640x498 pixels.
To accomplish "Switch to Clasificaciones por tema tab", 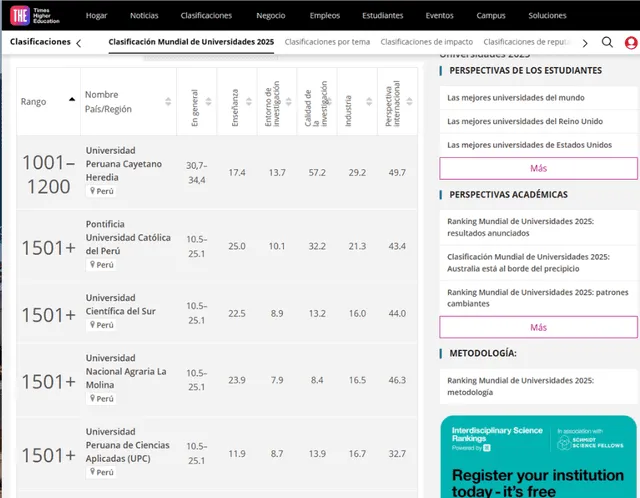I will pos(327,42).
